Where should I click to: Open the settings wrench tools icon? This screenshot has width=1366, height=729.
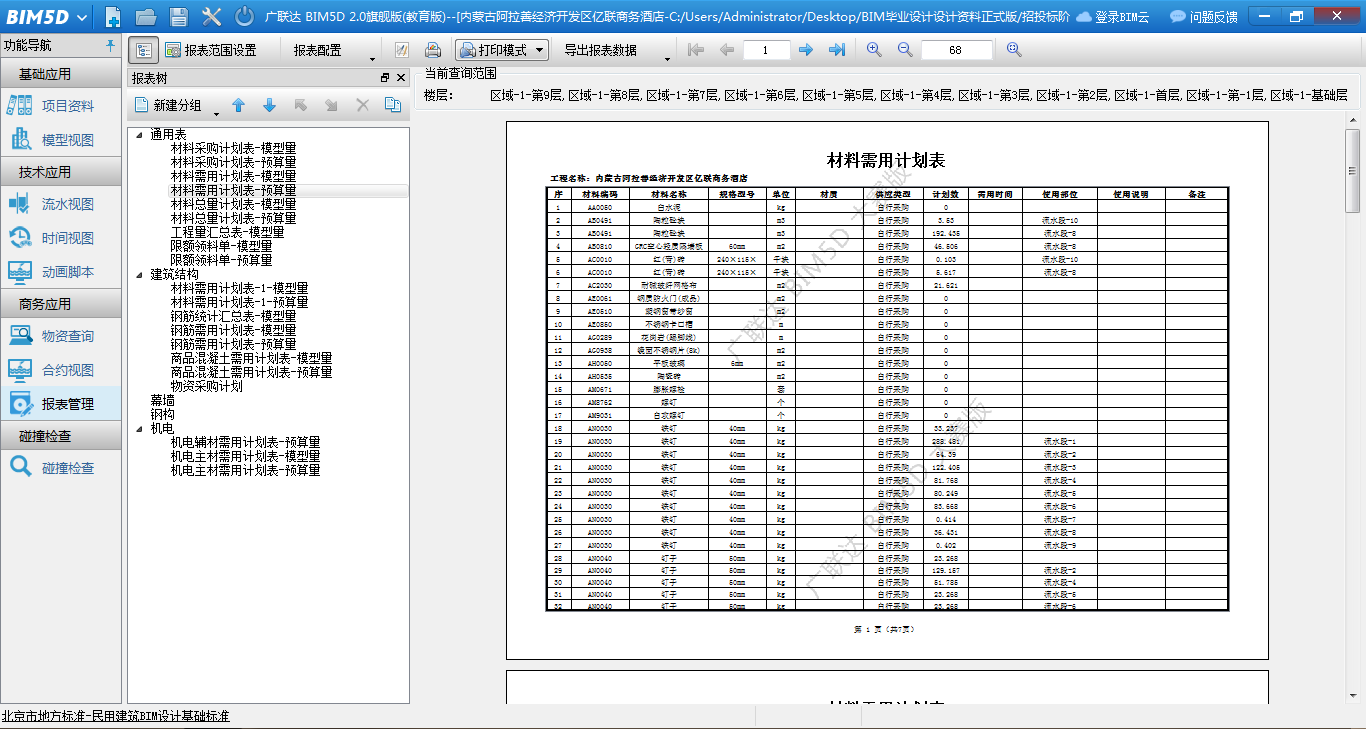(x=211, y=17)
